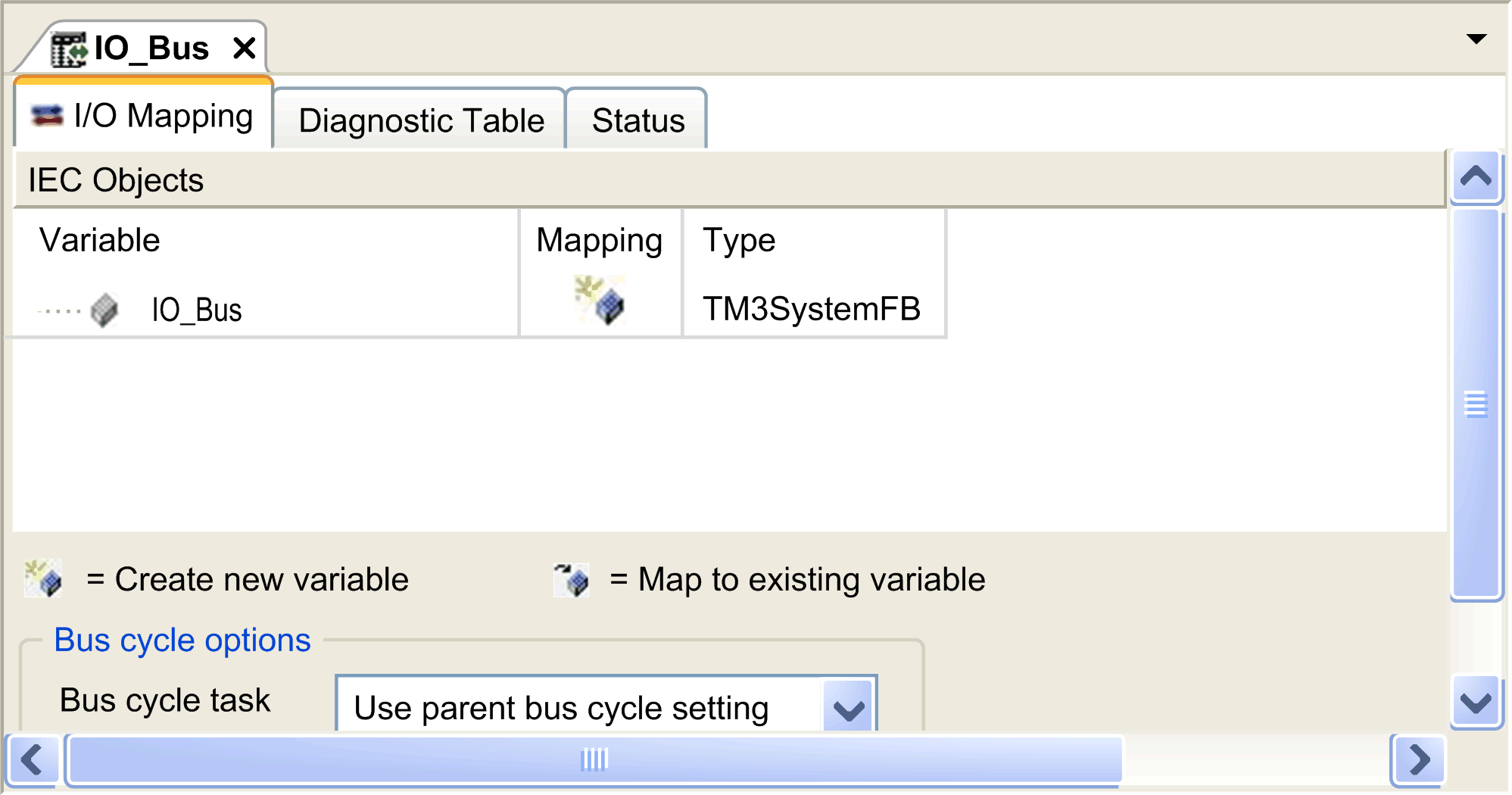Click the vertical scrollbar down arrow
1512x795 pixels.
(1476, 702)
